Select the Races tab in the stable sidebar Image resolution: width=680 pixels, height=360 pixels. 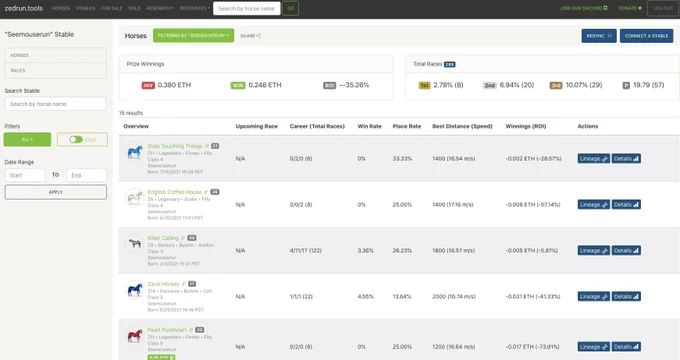[x=56, y=70]
